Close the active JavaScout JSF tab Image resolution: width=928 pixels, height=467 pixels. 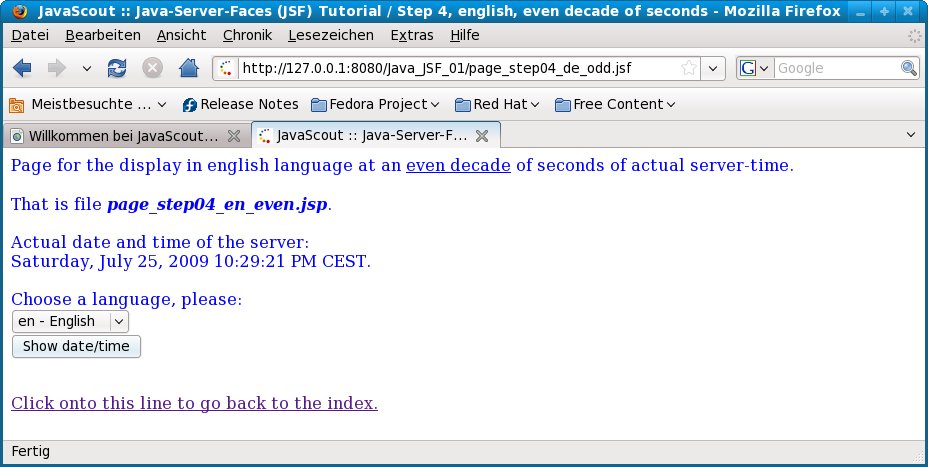pyautogui.click(x=481, y=135)
